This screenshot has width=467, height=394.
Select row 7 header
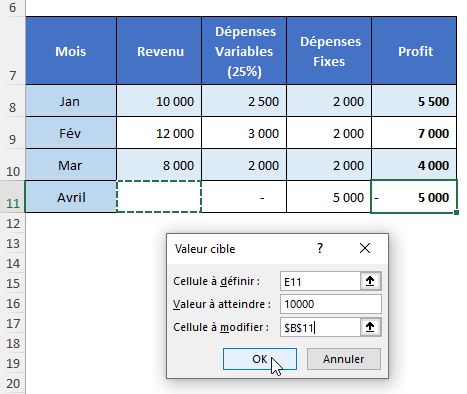click(12, 50)
